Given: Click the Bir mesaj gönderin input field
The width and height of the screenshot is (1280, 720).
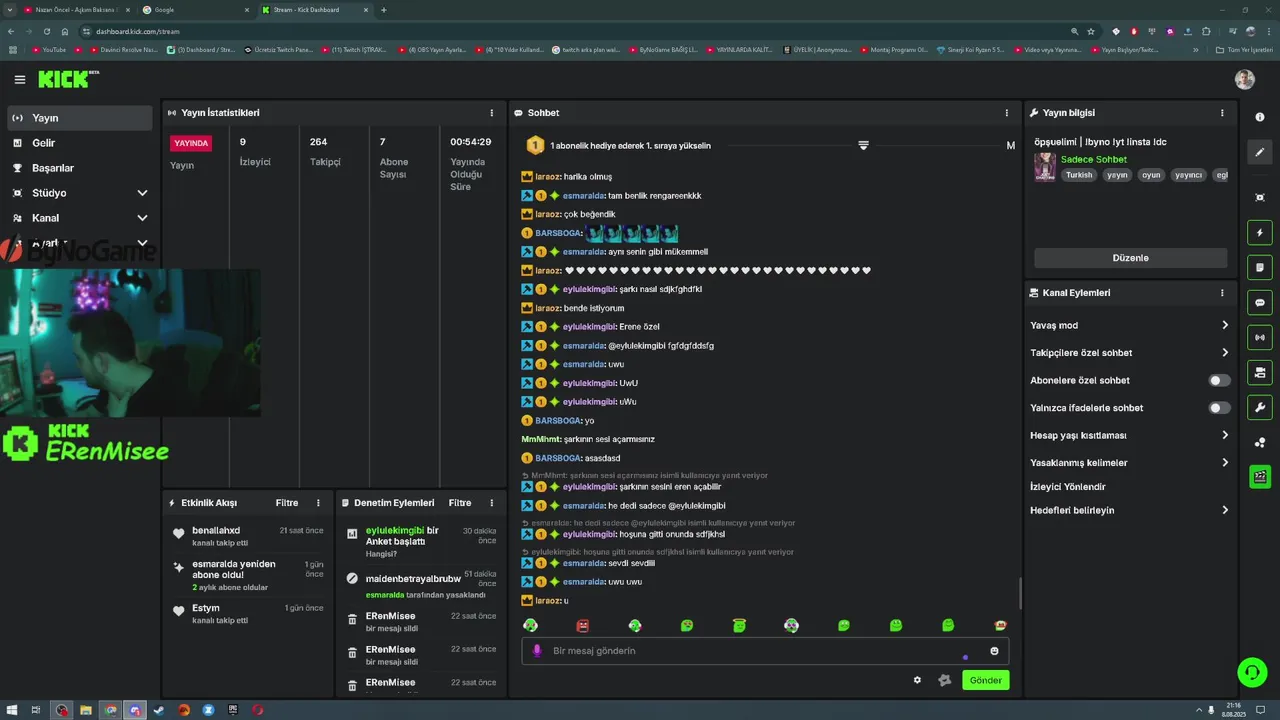Looking at the screenshot, I should (x=765, y=651).
